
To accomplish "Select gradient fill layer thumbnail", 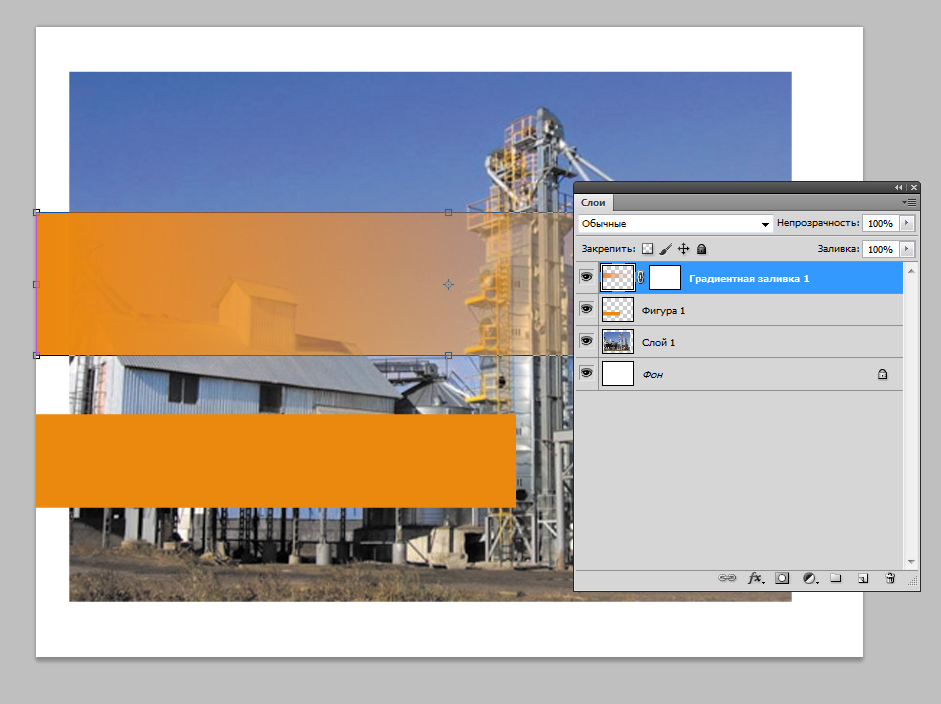I will point(618,277).
